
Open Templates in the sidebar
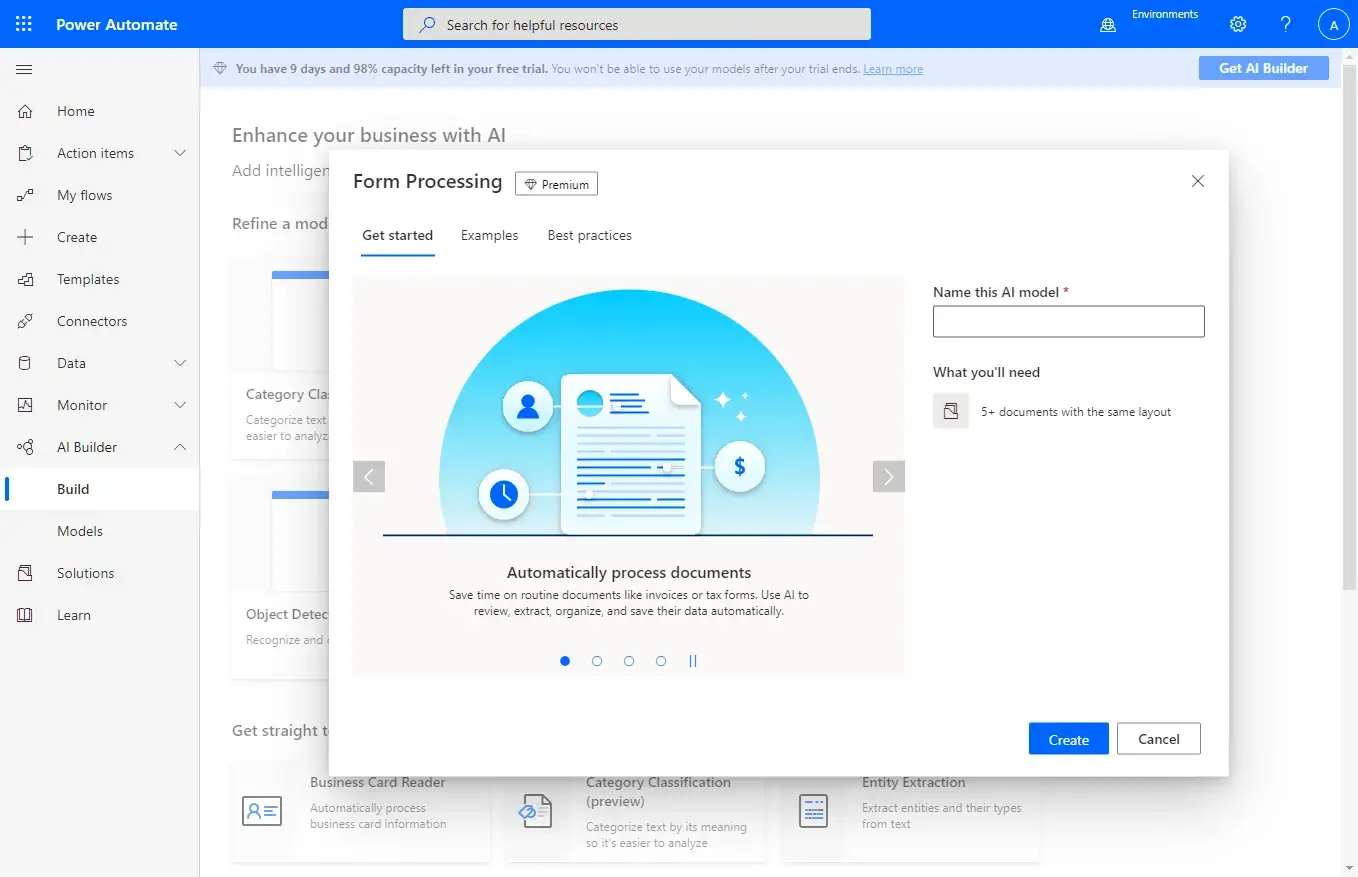[100, 279]
